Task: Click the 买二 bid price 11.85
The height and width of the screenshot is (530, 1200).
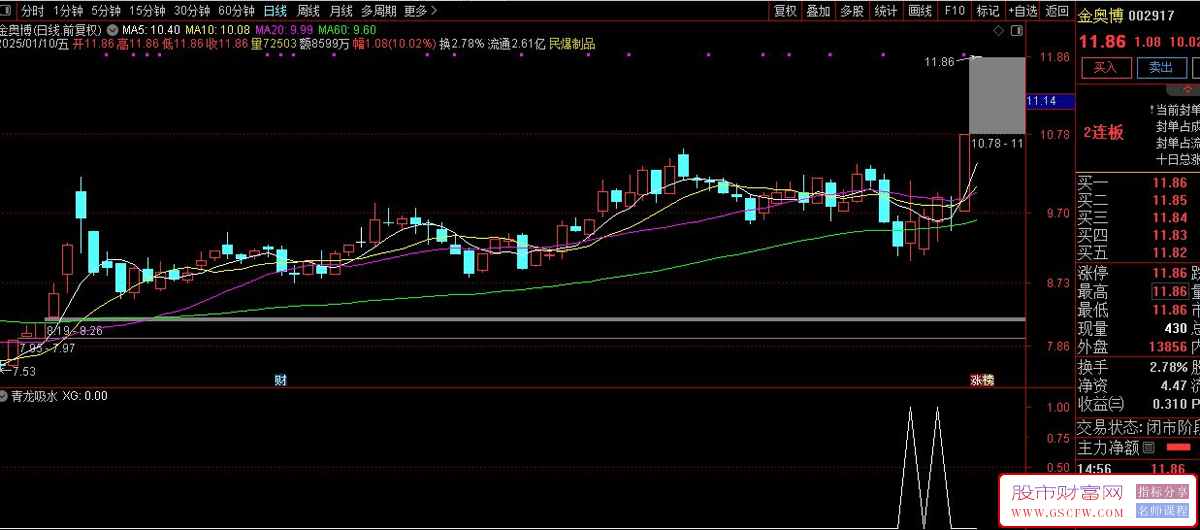Action: click(1168, 200)
